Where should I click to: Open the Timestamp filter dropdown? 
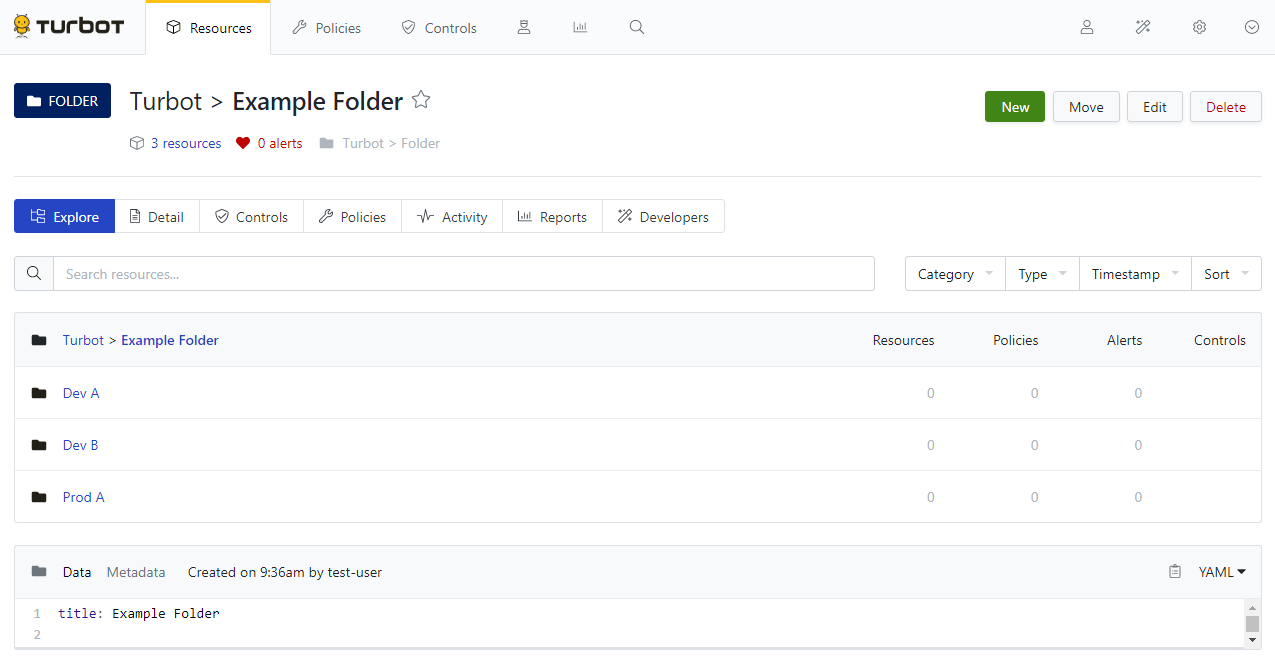point(1135,274)
